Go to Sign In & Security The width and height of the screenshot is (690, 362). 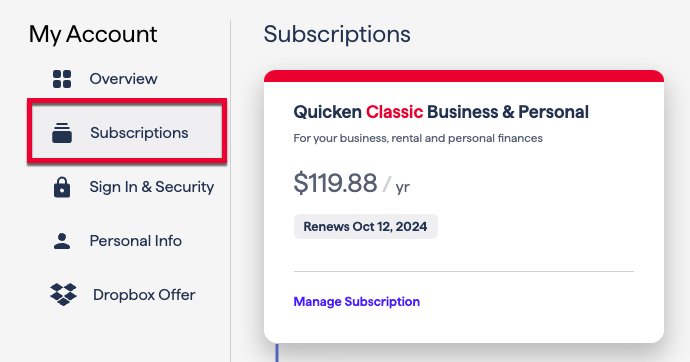(x=152, y=187)
